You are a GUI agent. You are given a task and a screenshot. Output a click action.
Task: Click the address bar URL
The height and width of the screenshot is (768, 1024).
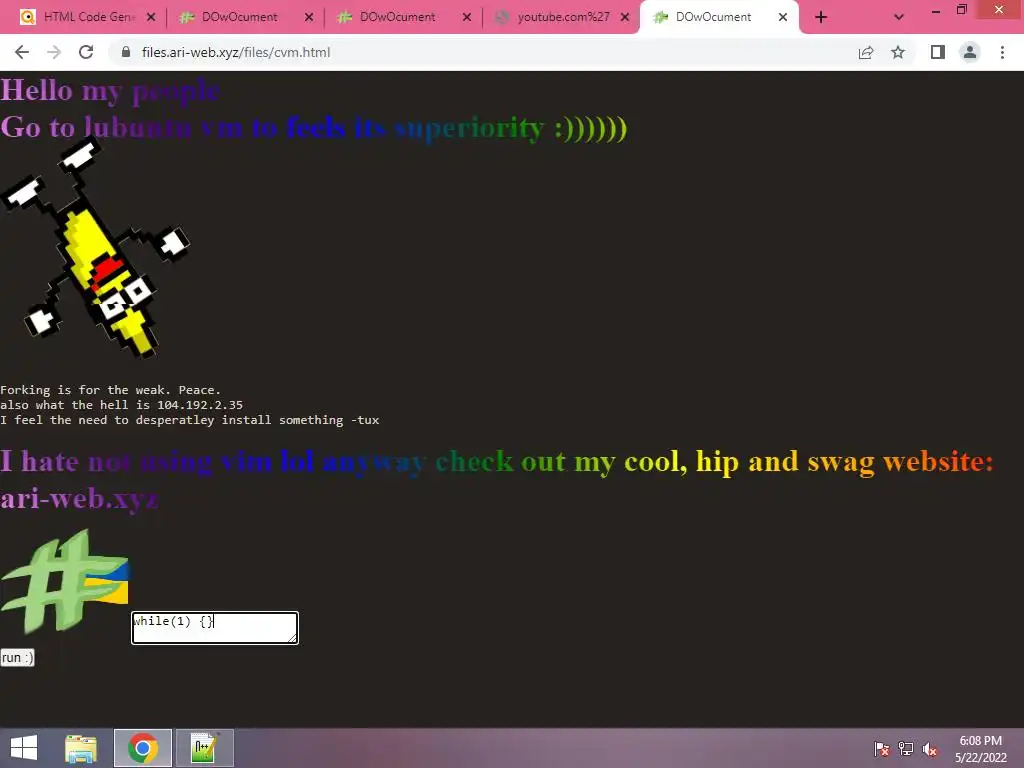[x=236, y=52]
